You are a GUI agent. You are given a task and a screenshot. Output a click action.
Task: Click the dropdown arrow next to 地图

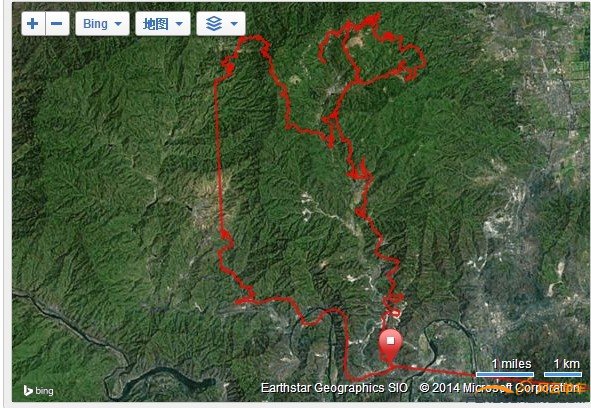click(x=179, y=24)
